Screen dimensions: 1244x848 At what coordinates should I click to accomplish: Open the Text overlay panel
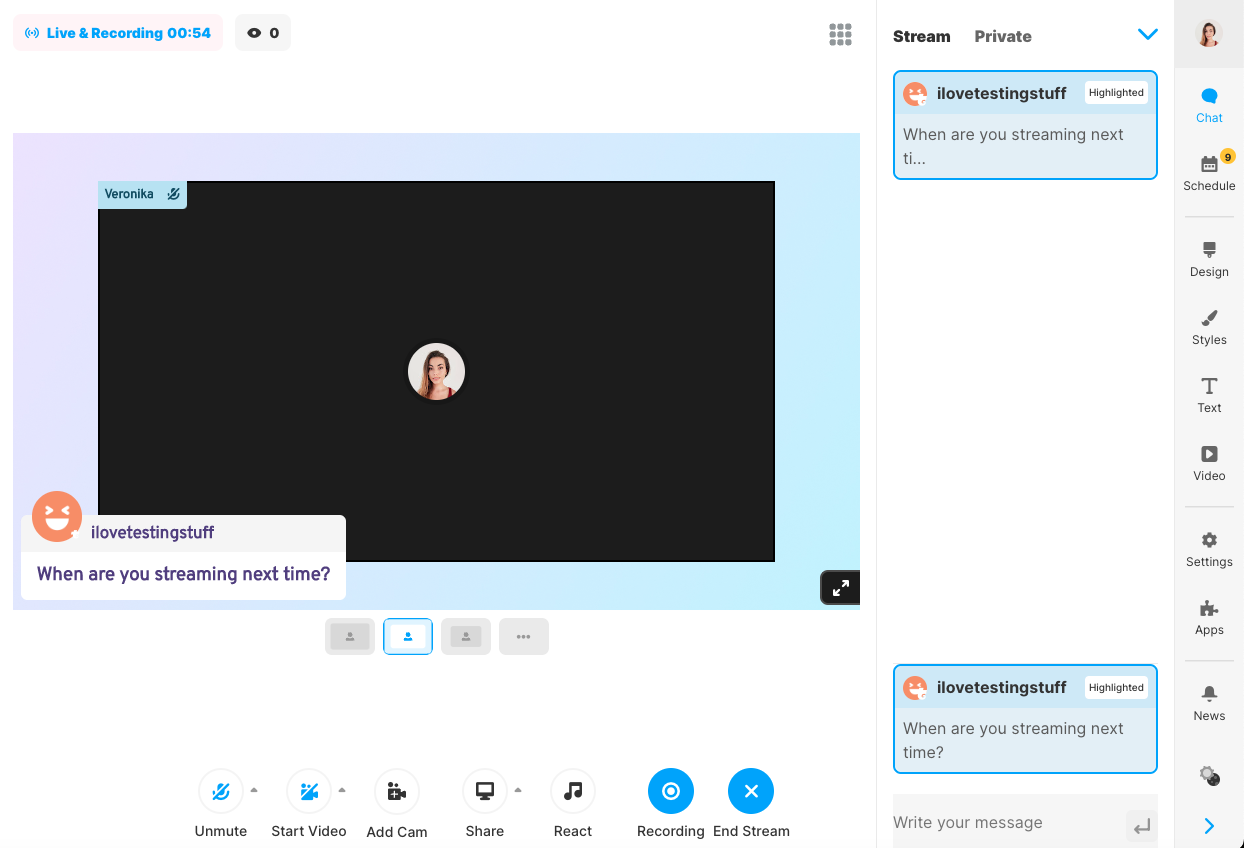[x=1209, y=395]
